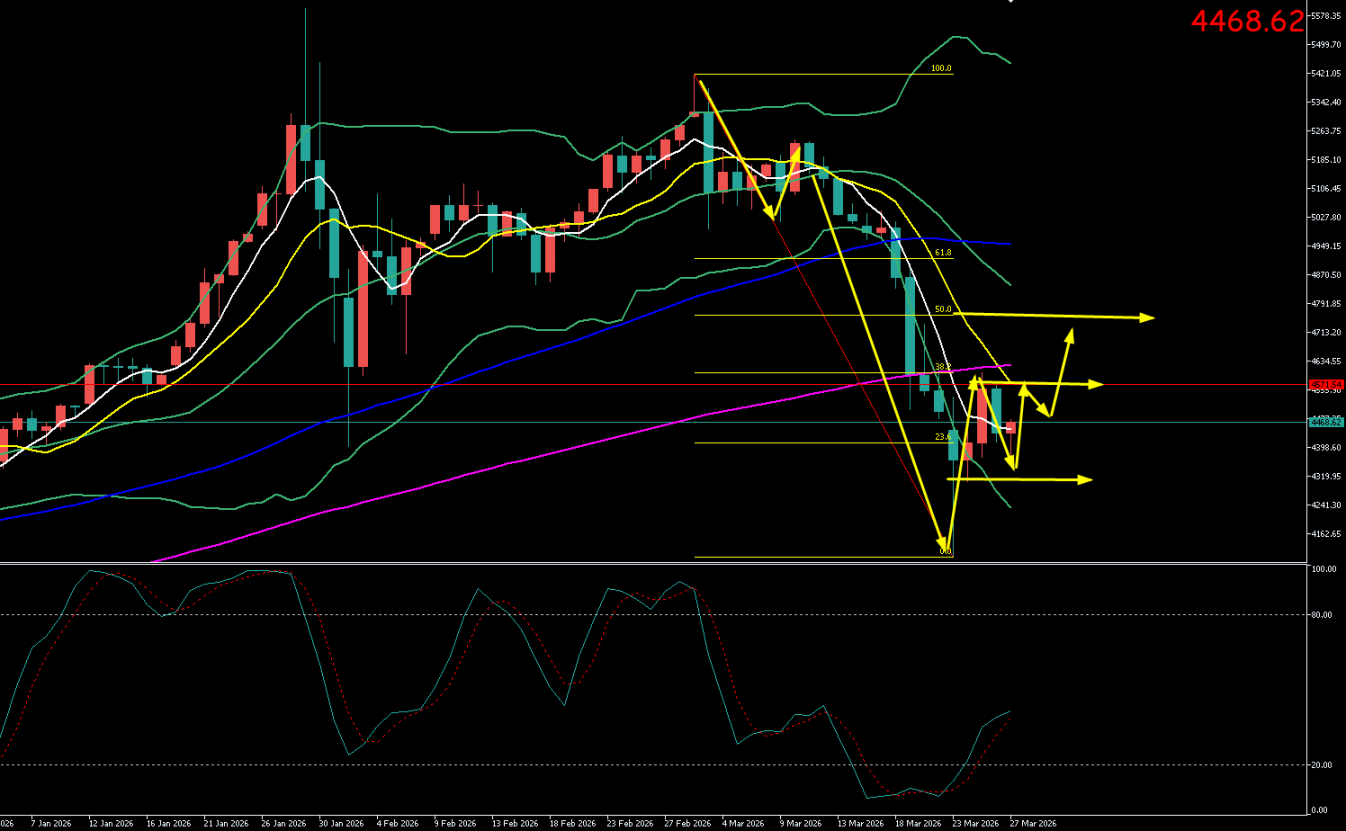Click the 4162.65 price on the price scale
The image size is (1346, 831).
1327,534
